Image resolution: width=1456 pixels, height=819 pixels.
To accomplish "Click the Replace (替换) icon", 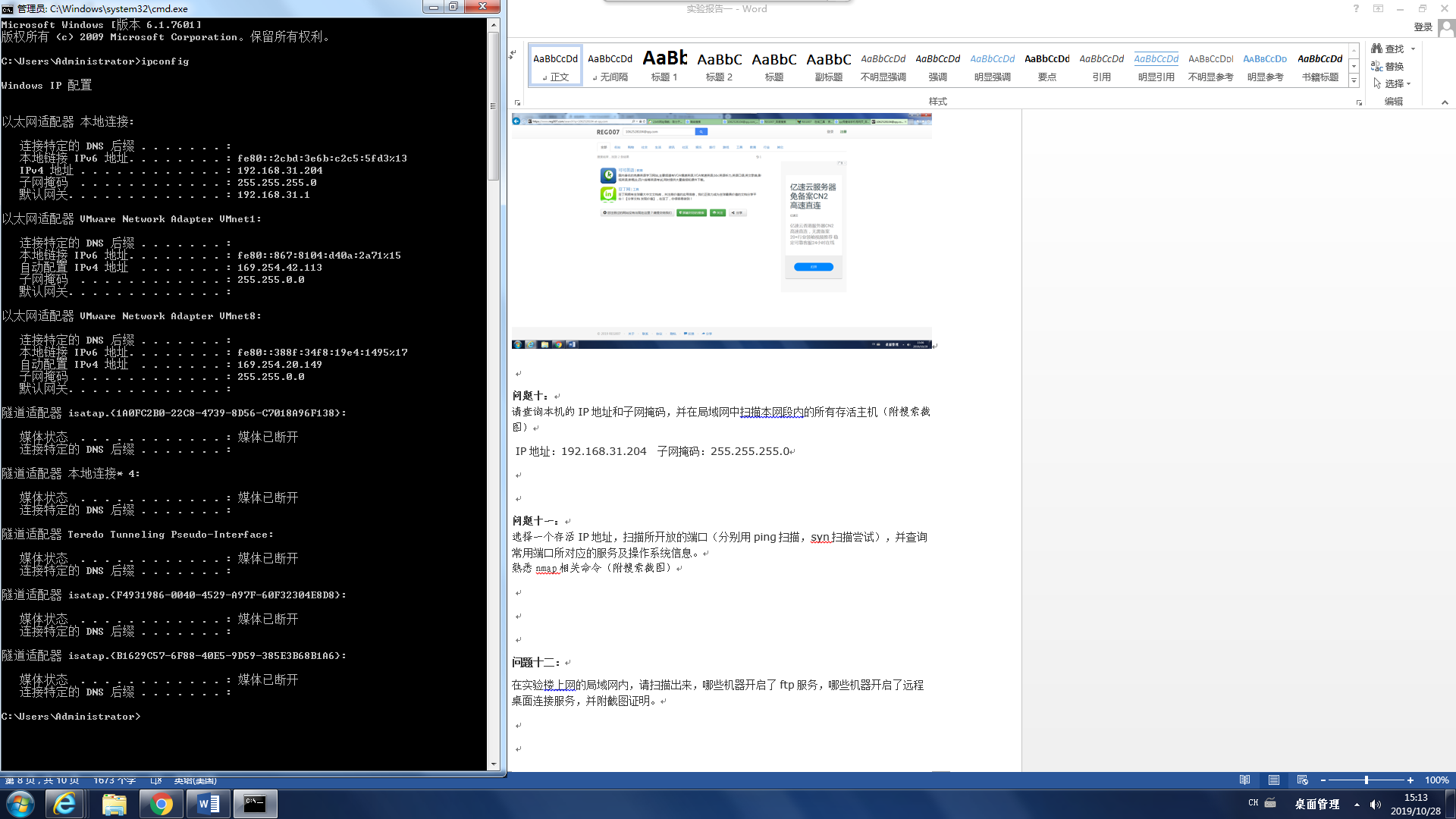I will point(1376,66).
